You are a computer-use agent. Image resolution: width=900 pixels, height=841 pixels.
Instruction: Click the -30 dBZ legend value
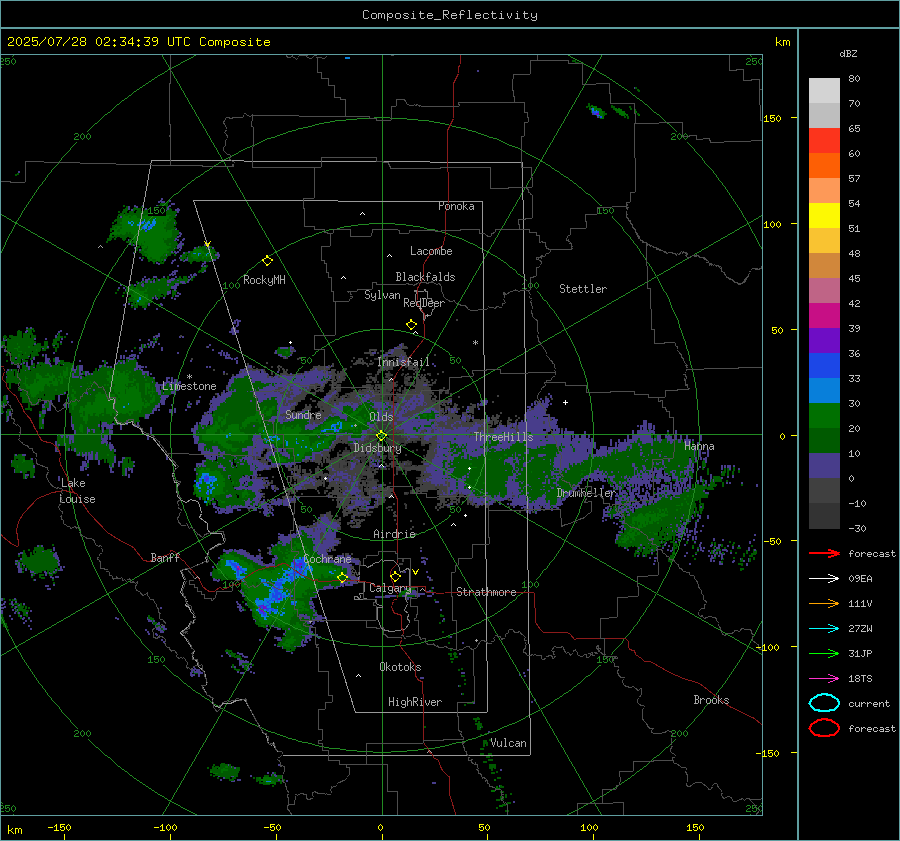pos(857,528)
